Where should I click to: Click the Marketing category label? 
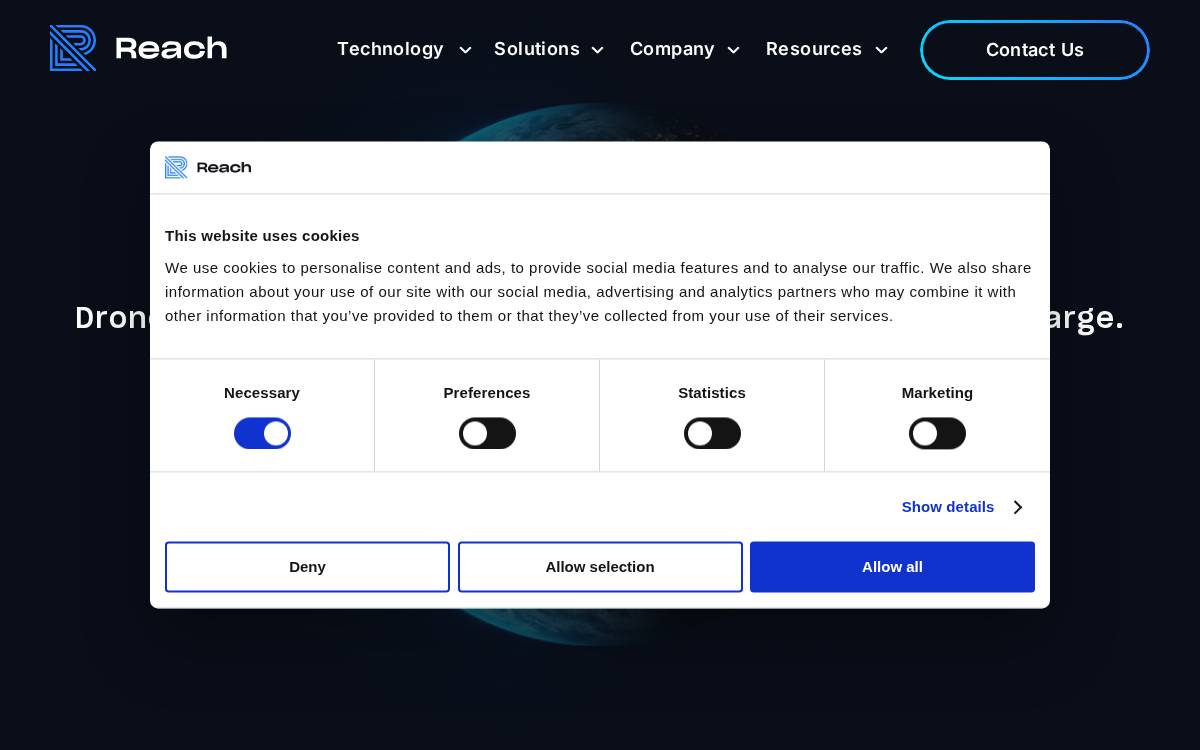(937, 393)
